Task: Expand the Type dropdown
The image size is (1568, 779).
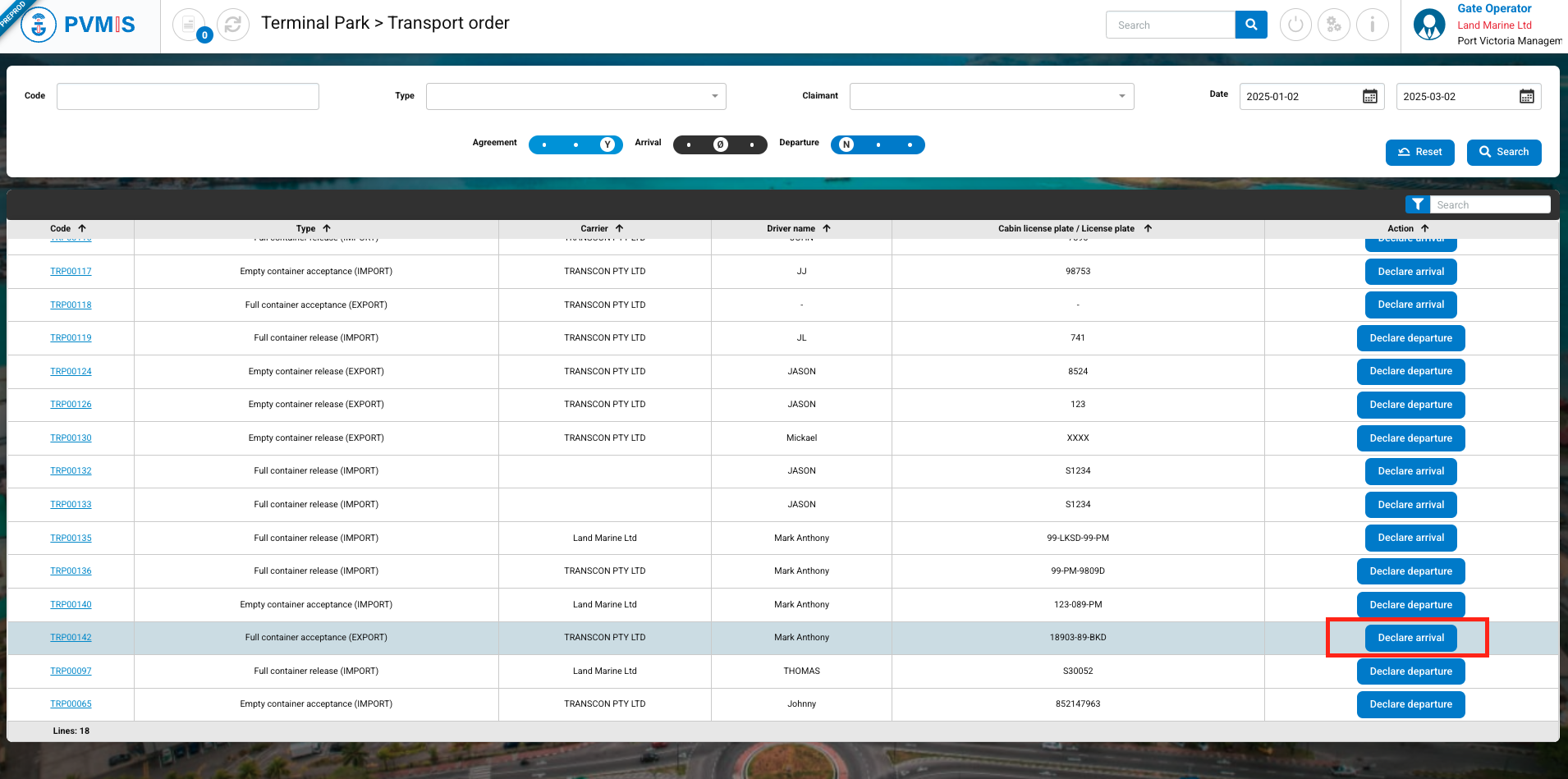Action: (575, 96)
